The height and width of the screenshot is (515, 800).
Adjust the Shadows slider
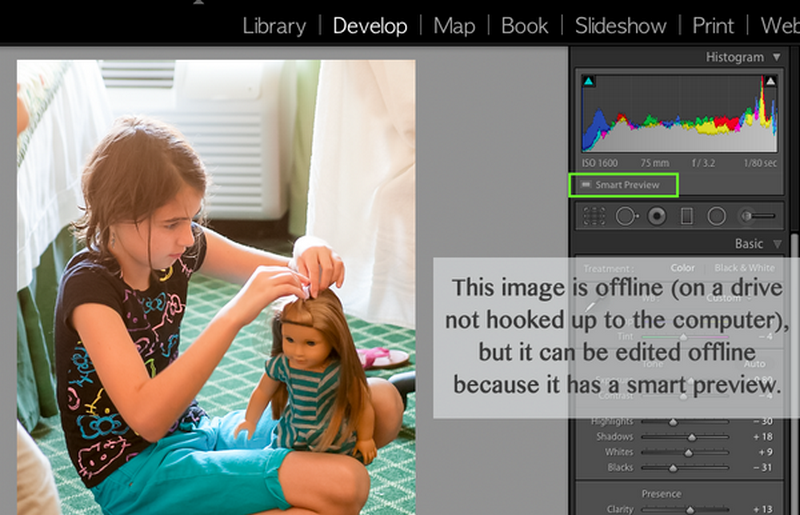coord(685,437)
